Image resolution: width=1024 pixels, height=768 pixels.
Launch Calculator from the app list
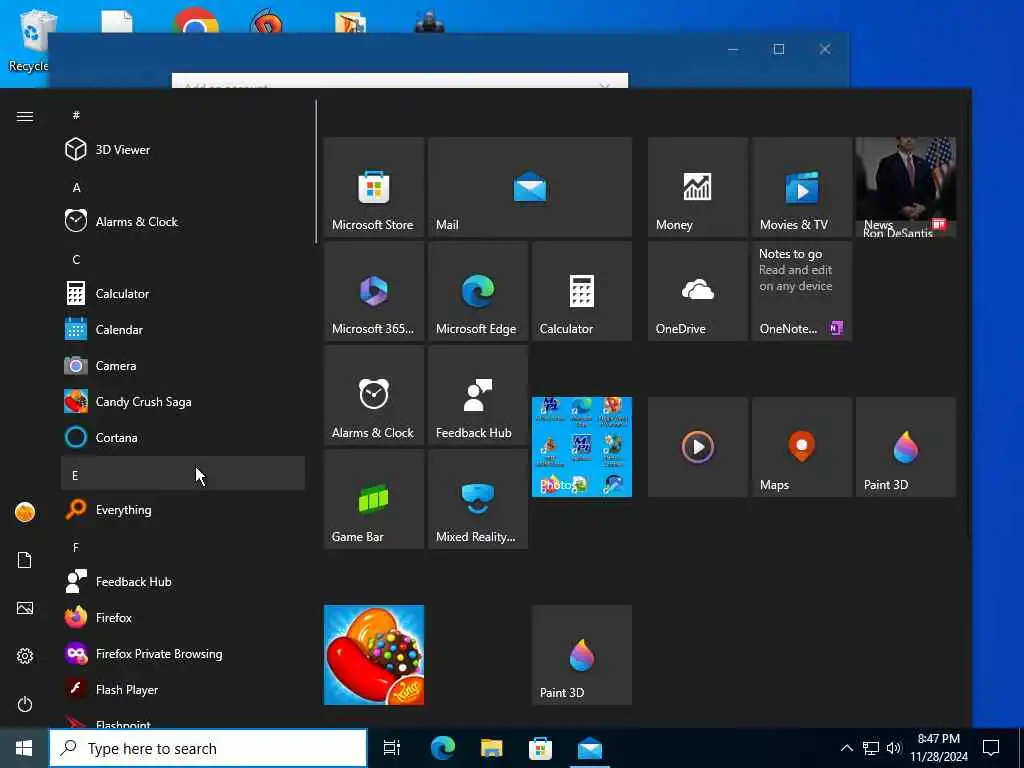click(x=183, y=293)
